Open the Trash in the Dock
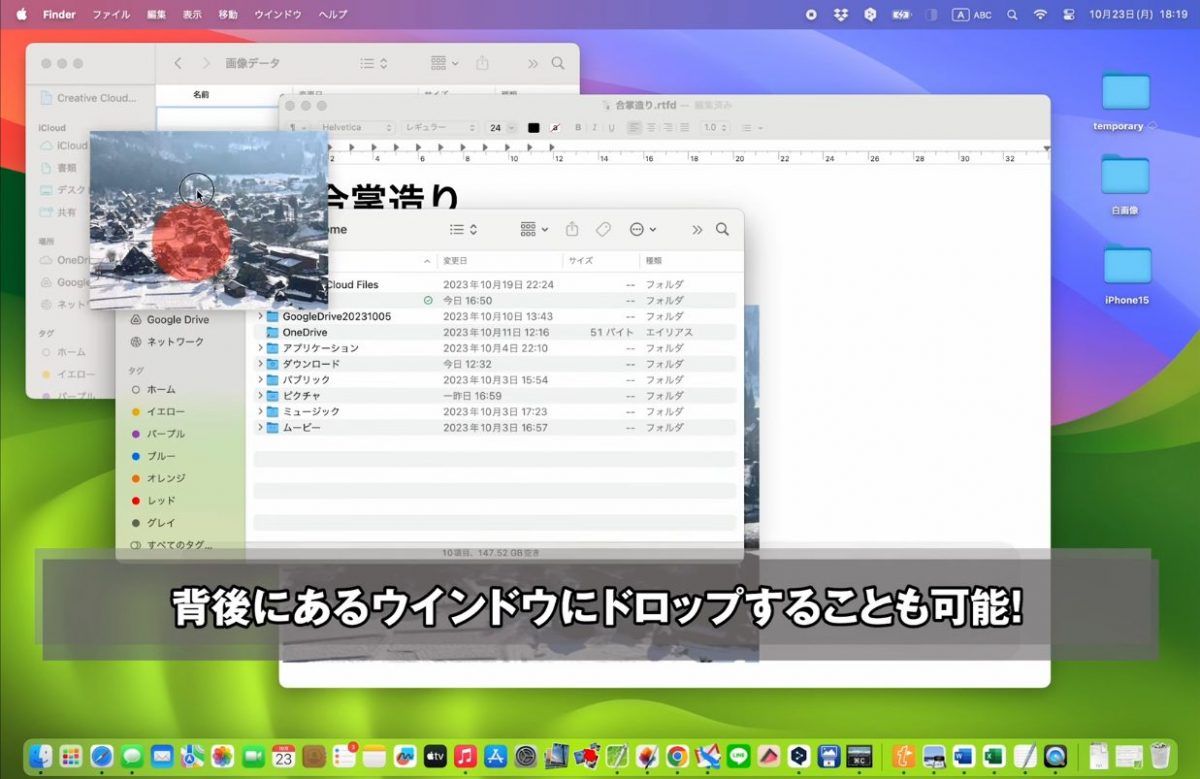This screenshot has width=1200, height=779. click(1160, 756)
